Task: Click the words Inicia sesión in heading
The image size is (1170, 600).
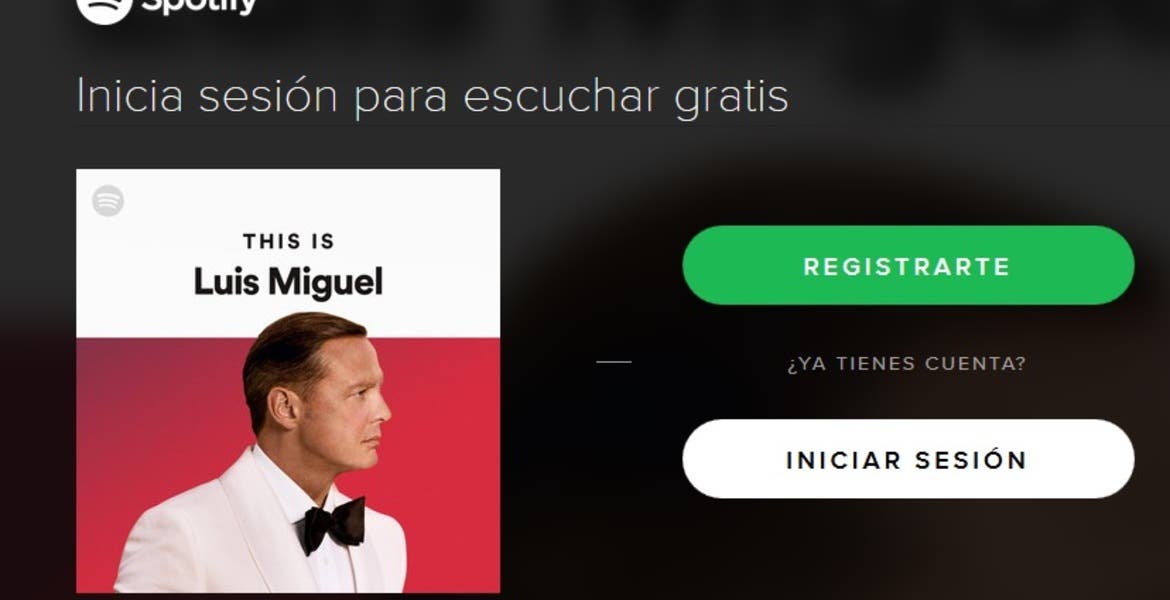Action: 207,96
